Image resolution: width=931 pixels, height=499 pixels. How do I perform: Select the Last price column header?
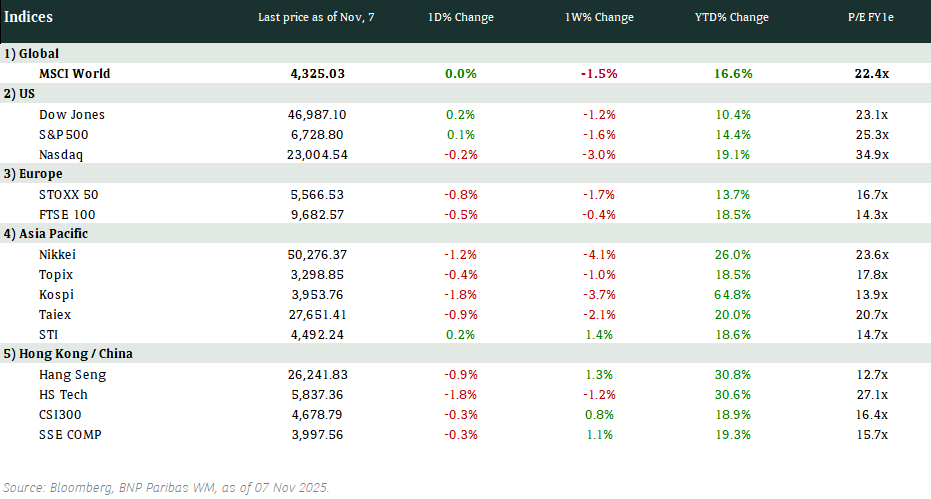(x=316, y=18)
